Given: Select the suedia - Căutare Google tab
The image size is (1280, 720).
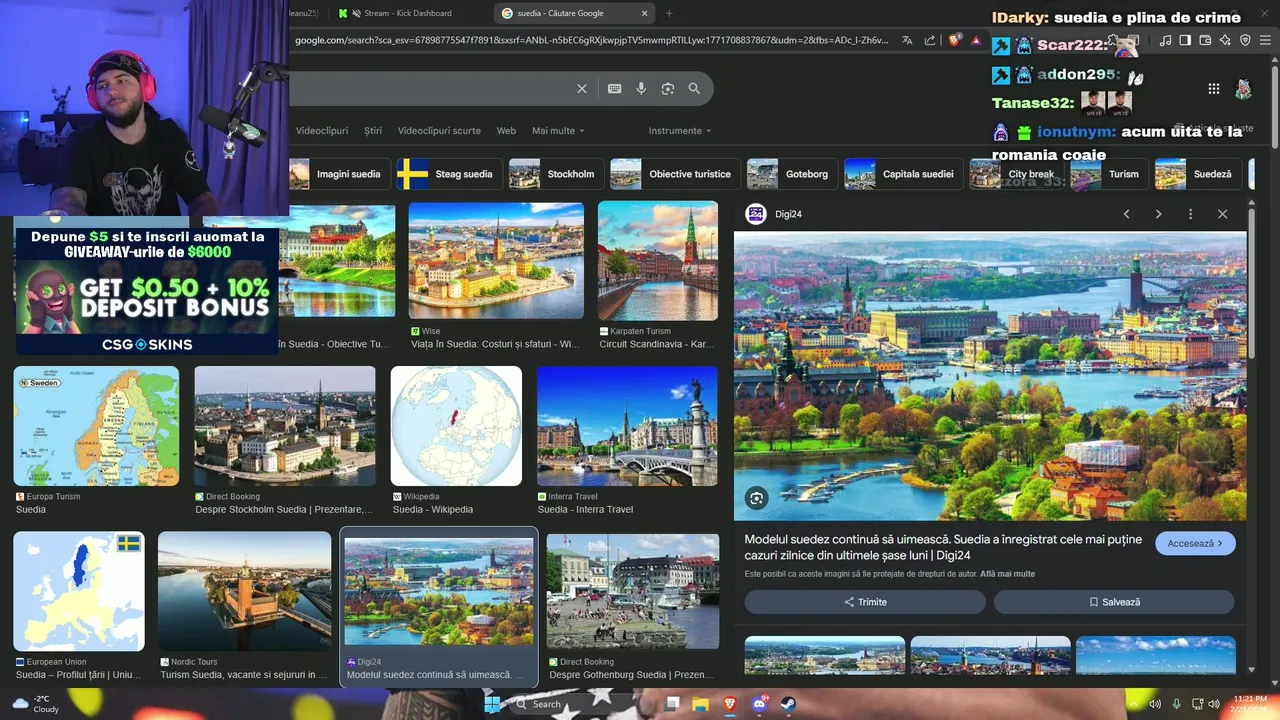Looking at the screenshot, I should click(575, 13).
